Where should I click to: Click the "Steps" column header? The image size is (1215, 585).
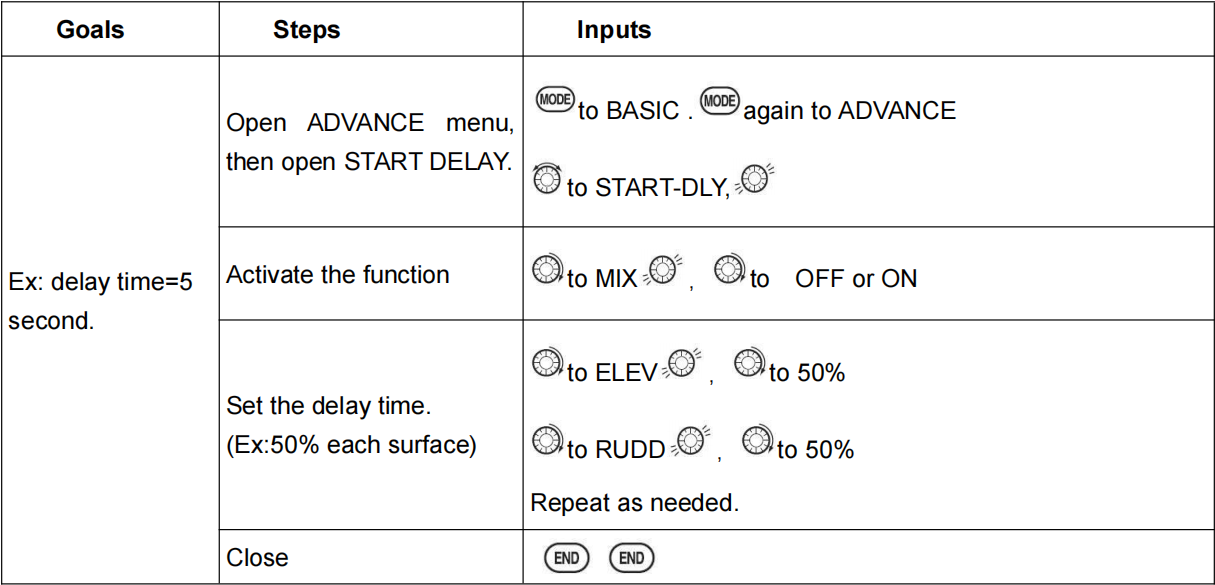click(306, 30)
